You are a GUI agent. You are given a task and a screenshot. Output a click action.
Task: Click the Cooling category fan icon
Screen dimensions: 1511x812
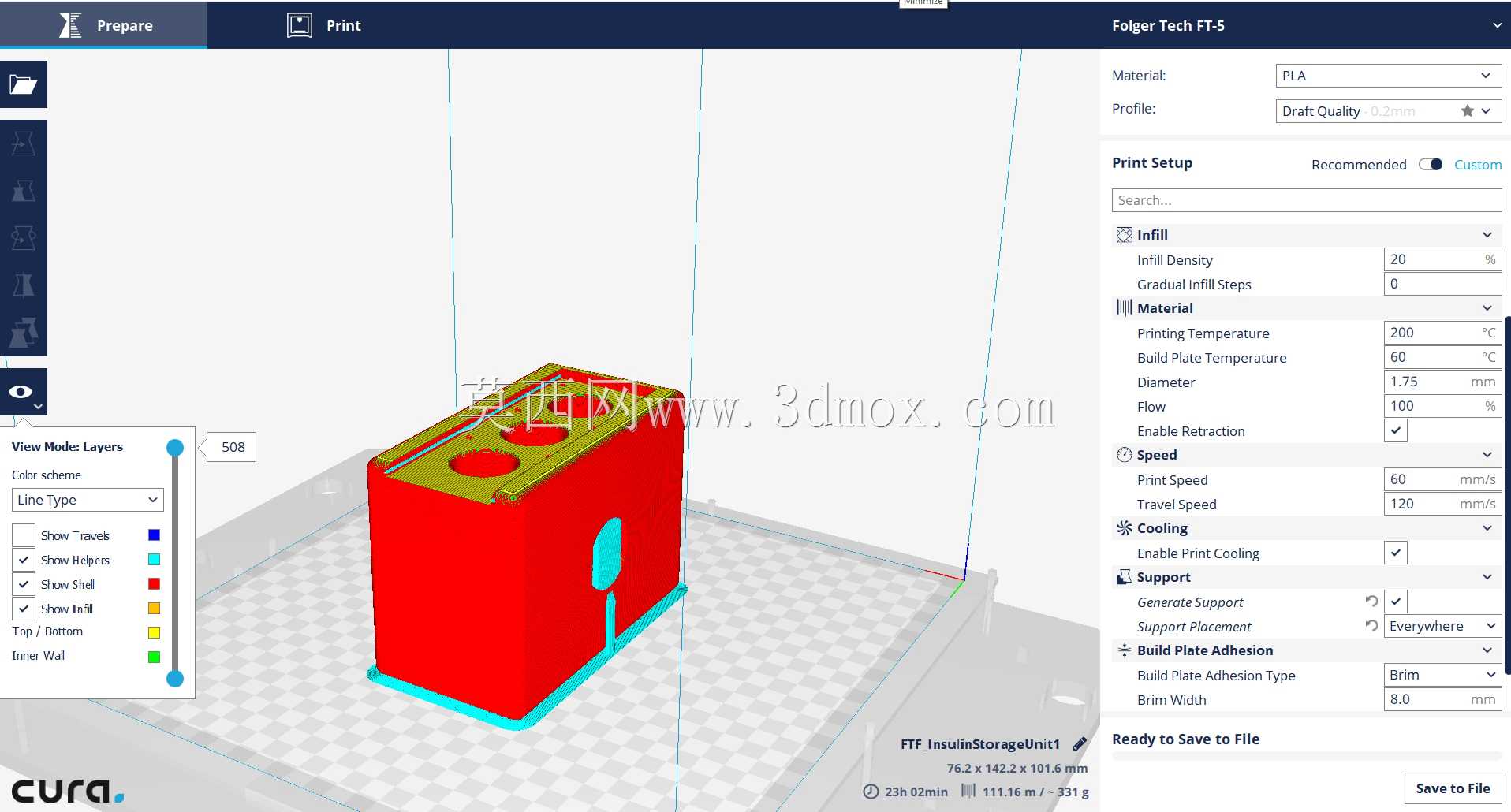coord(1124,528)
